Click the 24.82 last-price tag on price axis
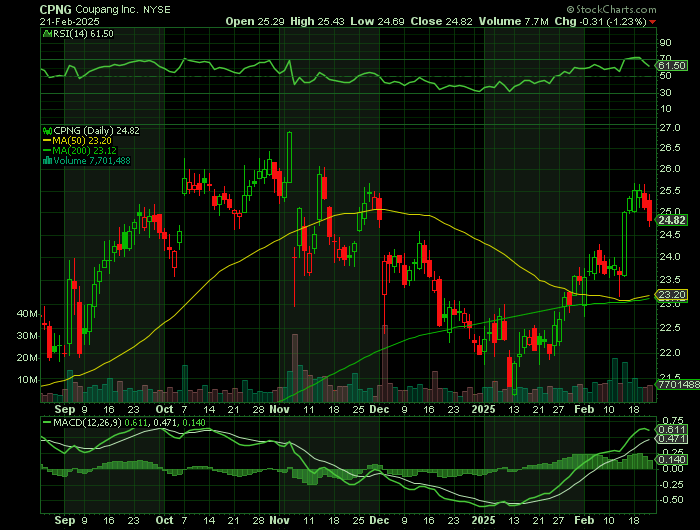 click(x=671, y=220)
